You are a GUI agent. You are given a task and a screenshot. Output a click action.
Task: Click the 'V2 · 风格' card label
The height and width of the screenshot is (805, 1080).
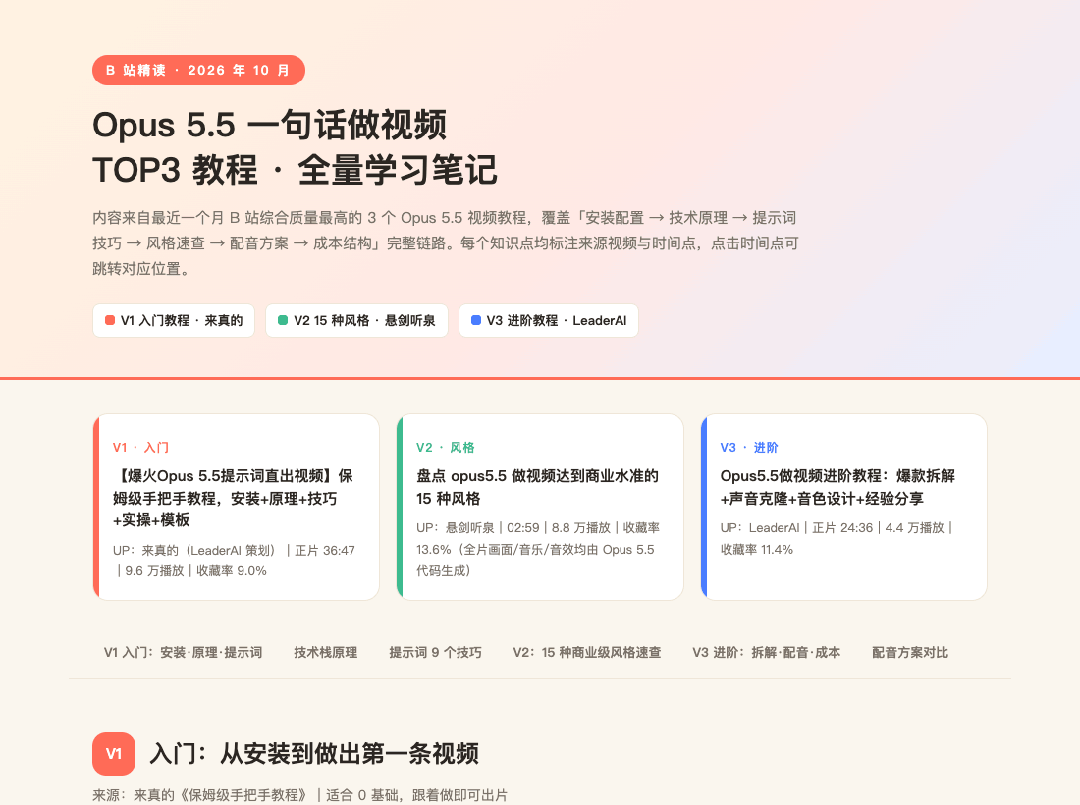coord(445,448)
